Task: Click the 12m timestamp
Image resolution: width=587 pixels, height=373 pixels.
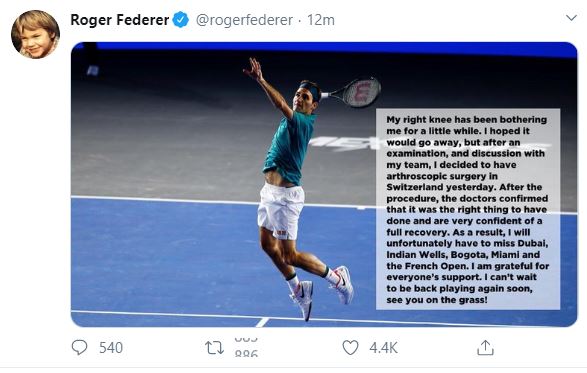Action: 321,20
